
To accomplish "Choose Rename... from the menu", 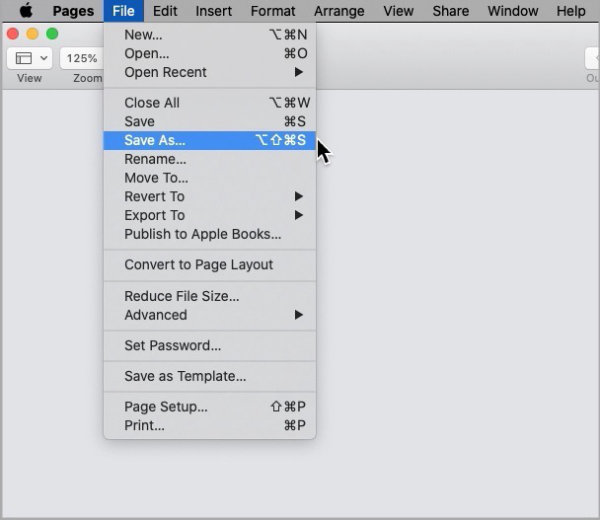I will click(x=210, y=159).
